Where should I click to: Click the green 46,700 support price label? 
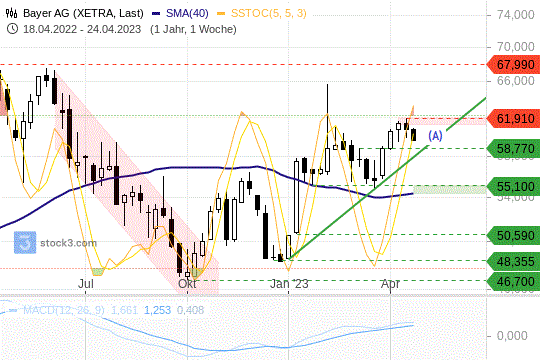(514, 281)
